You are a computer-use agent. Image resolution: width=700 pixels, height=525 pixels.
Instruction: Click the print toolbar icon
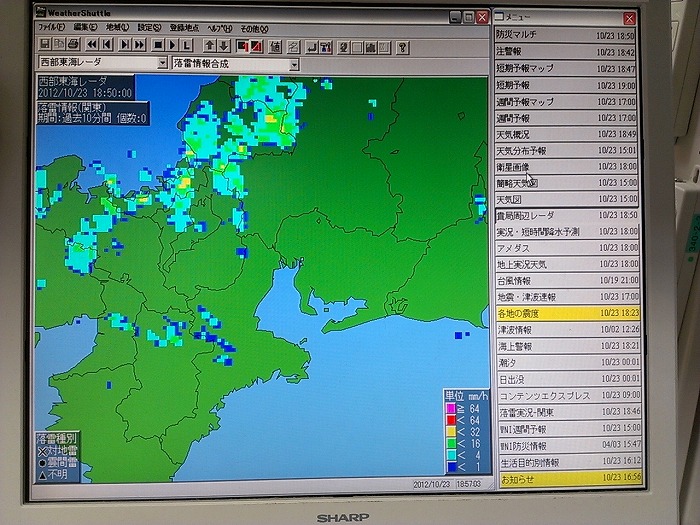tap(75, 46)
